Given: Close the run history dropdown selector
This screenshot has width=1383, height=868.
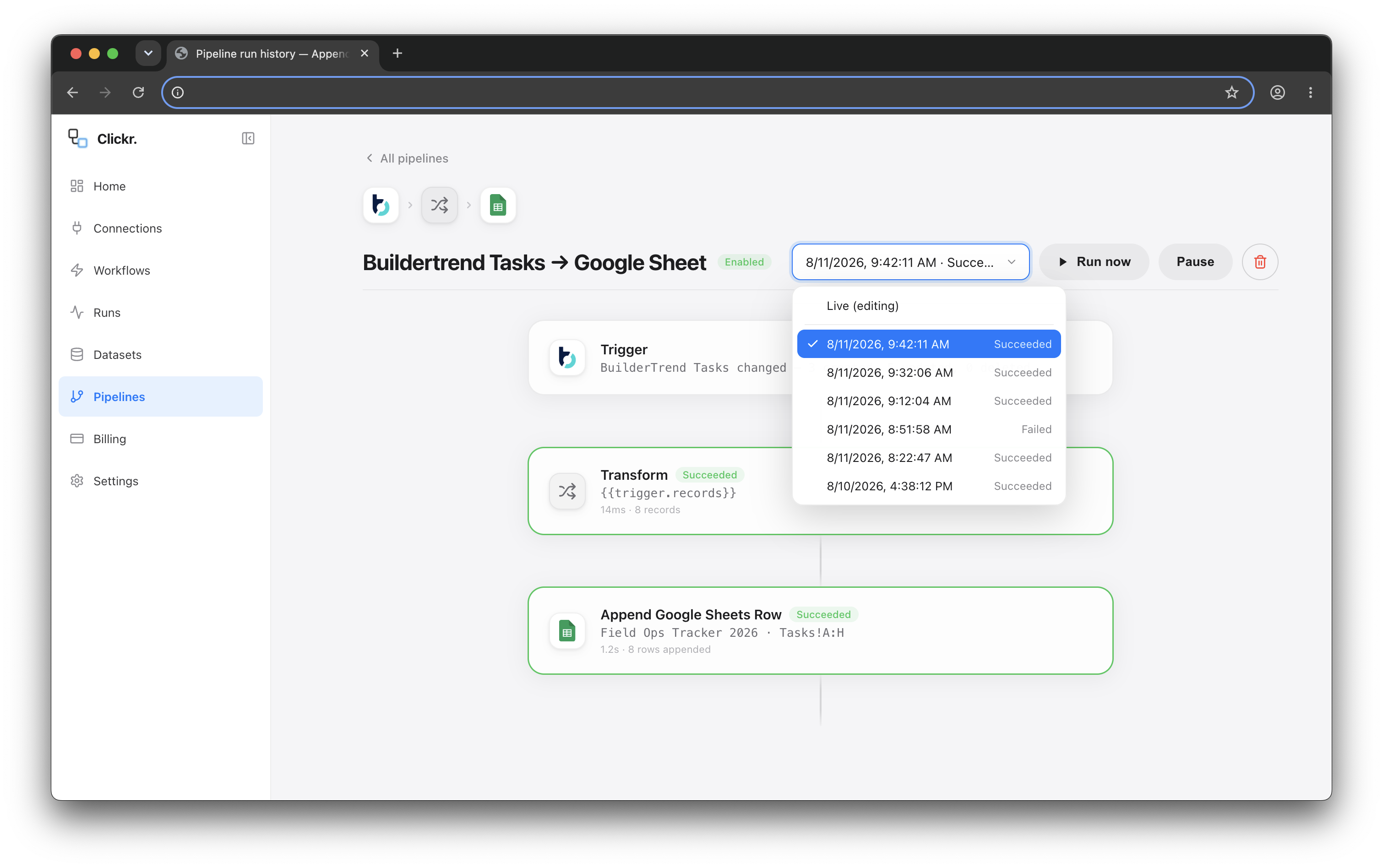Looking at the screenshot, I should [910, 262].
